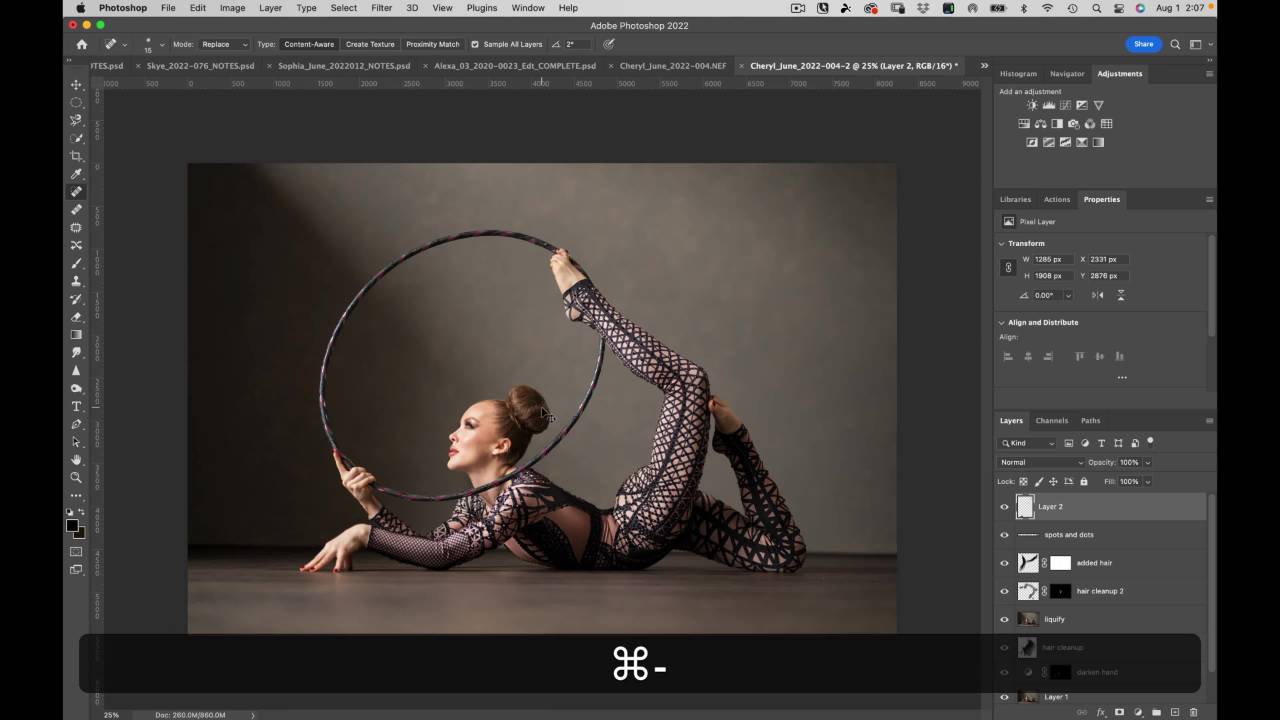Image resolution: width=1280 pixels, height=720 pixels.
Task: Click the Share button
Action: pos(1143,44)
